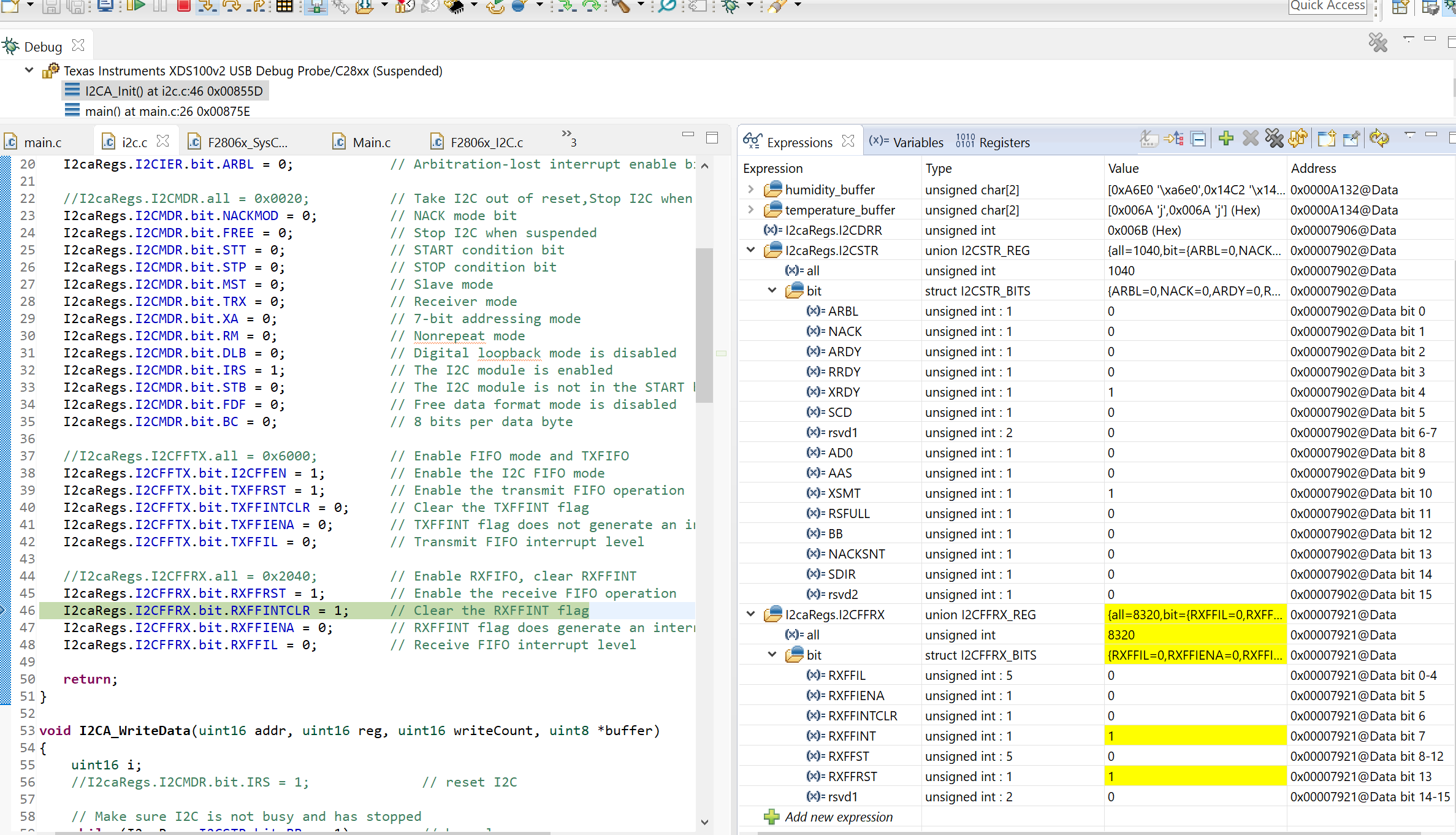Click the editor vertical scrollbar thumb
Viewport: 1456px width, 835px height.
704,325
